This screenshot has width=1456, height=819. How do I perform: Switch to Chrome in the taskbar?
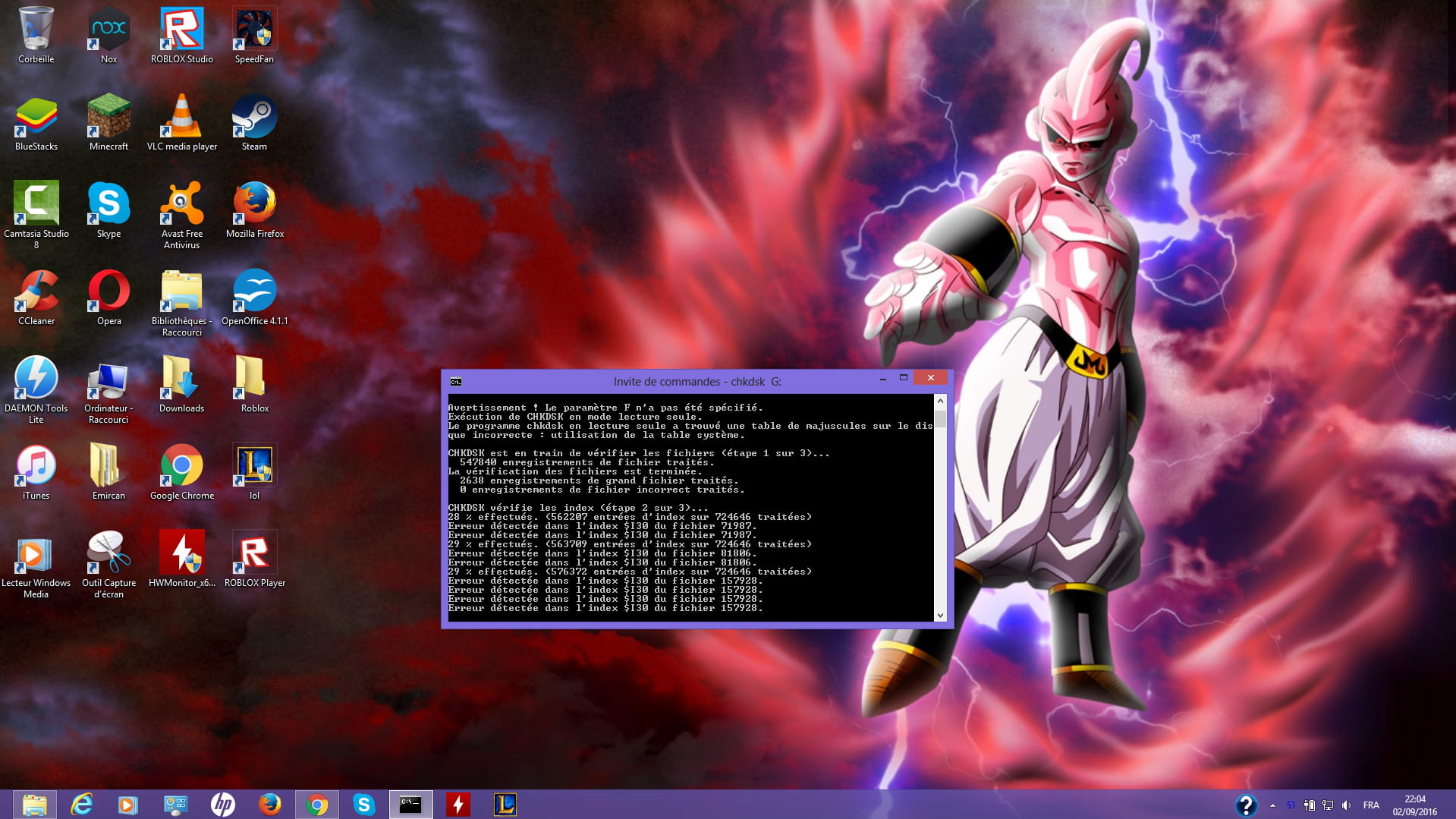316,805
